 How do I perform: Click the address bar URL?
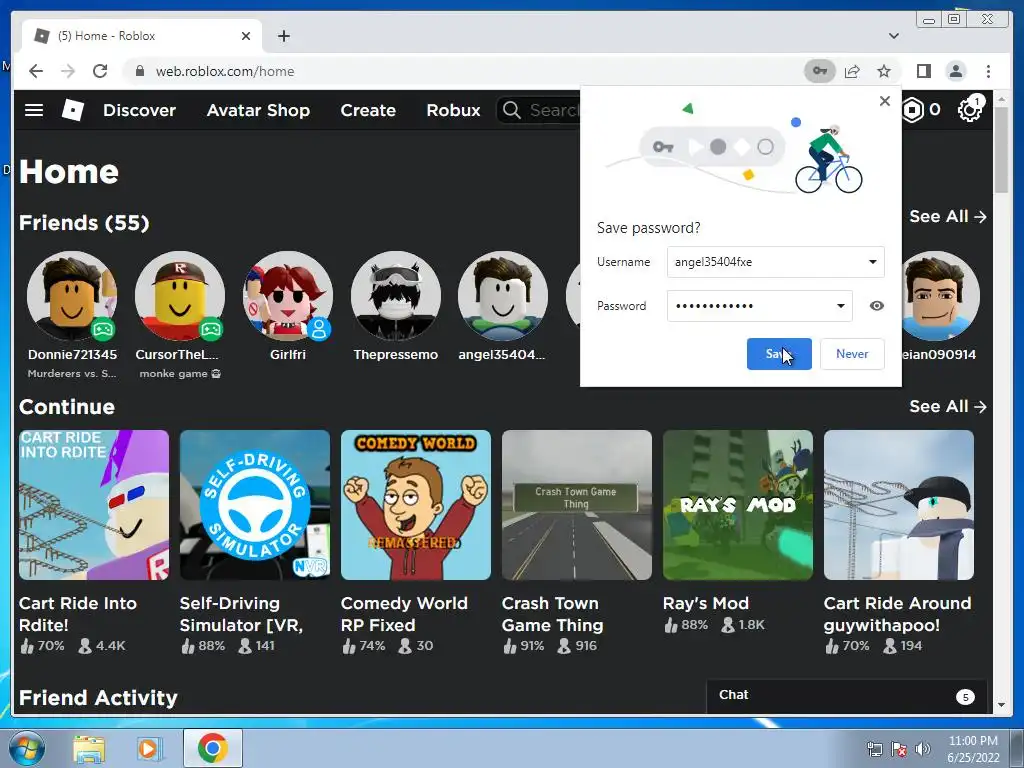[225, 71]
